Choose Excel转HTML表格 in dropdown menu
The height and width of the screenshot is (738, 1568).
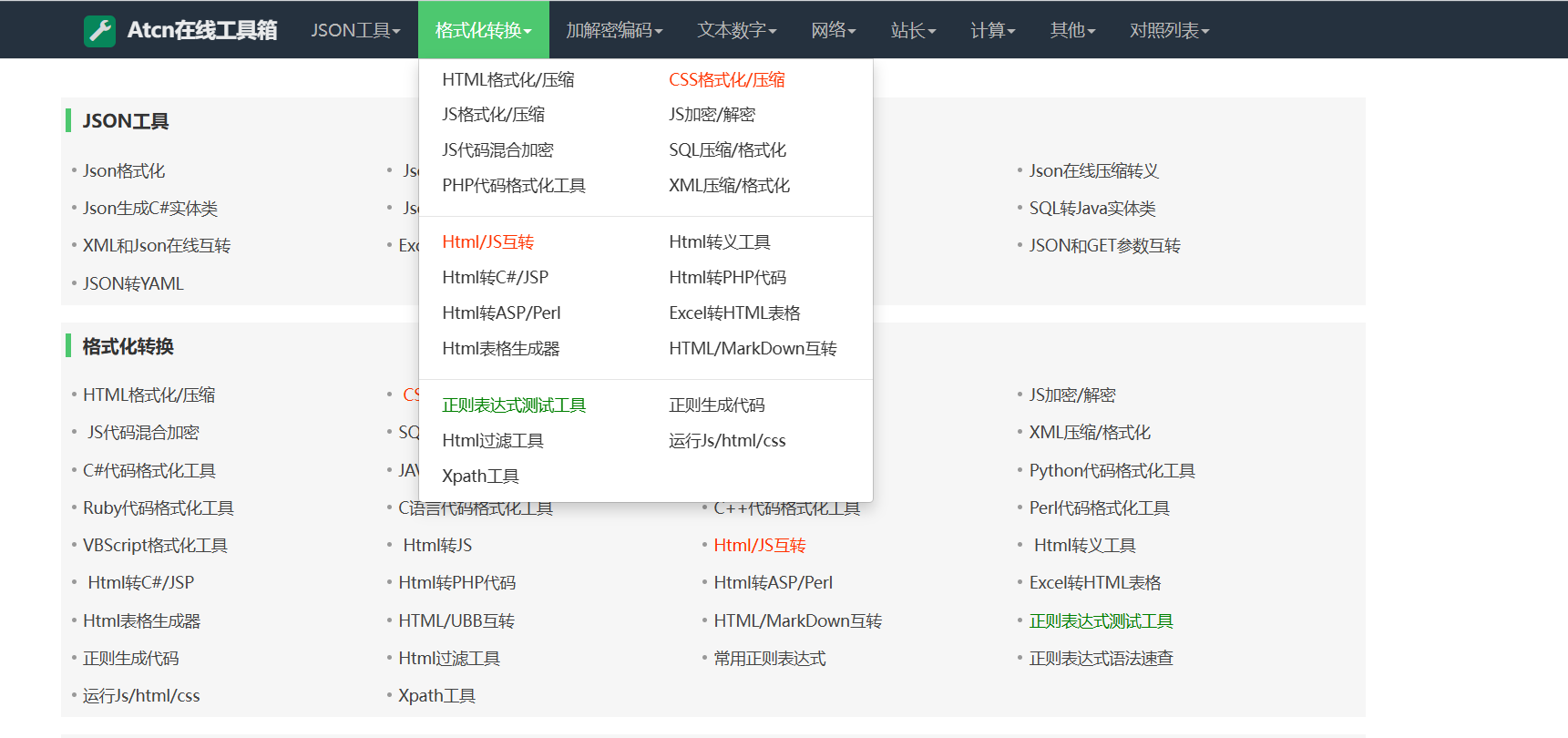click(x=735, y=313)
